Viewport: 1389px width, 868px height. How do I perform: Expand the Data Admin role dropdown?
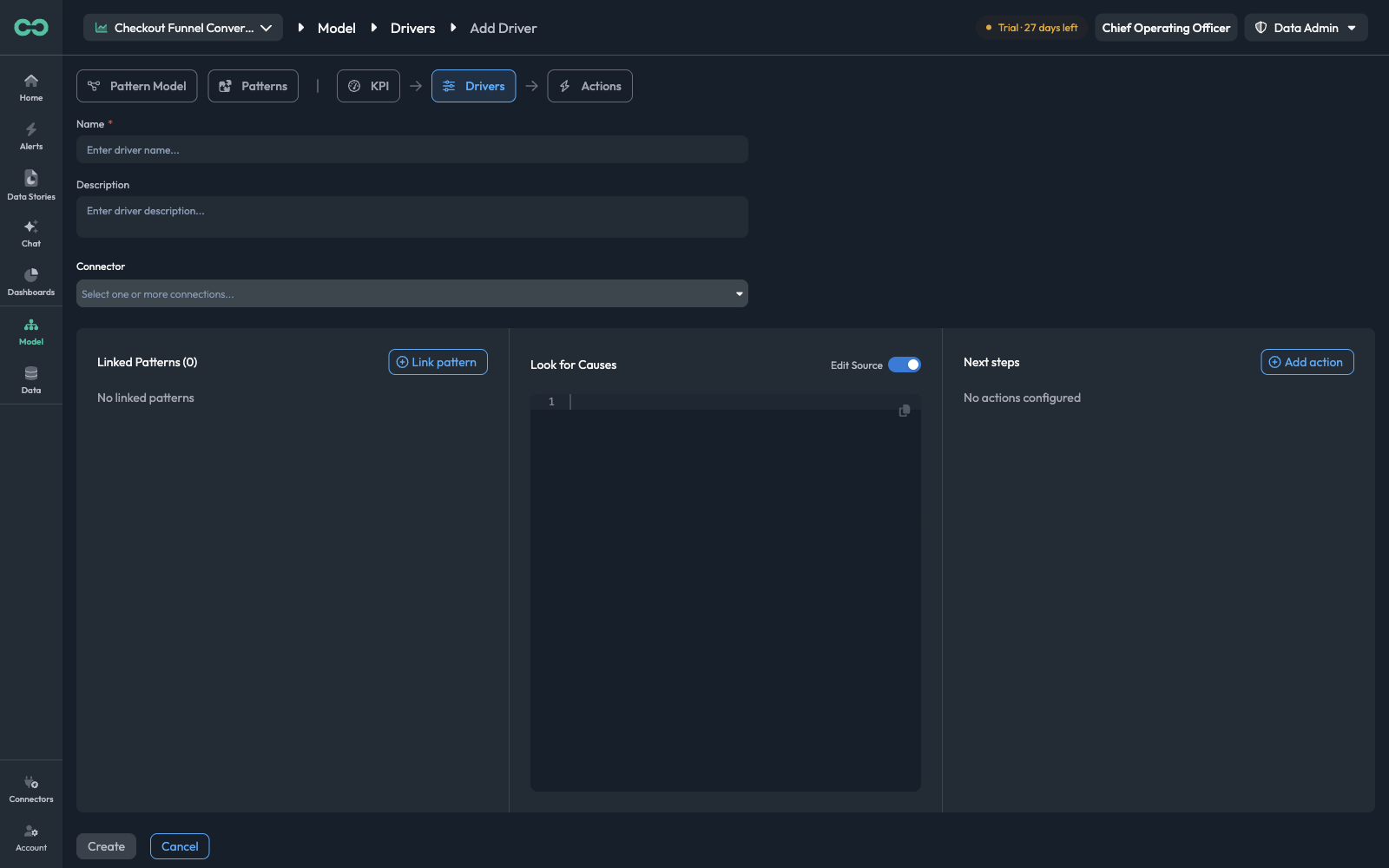1307,28
